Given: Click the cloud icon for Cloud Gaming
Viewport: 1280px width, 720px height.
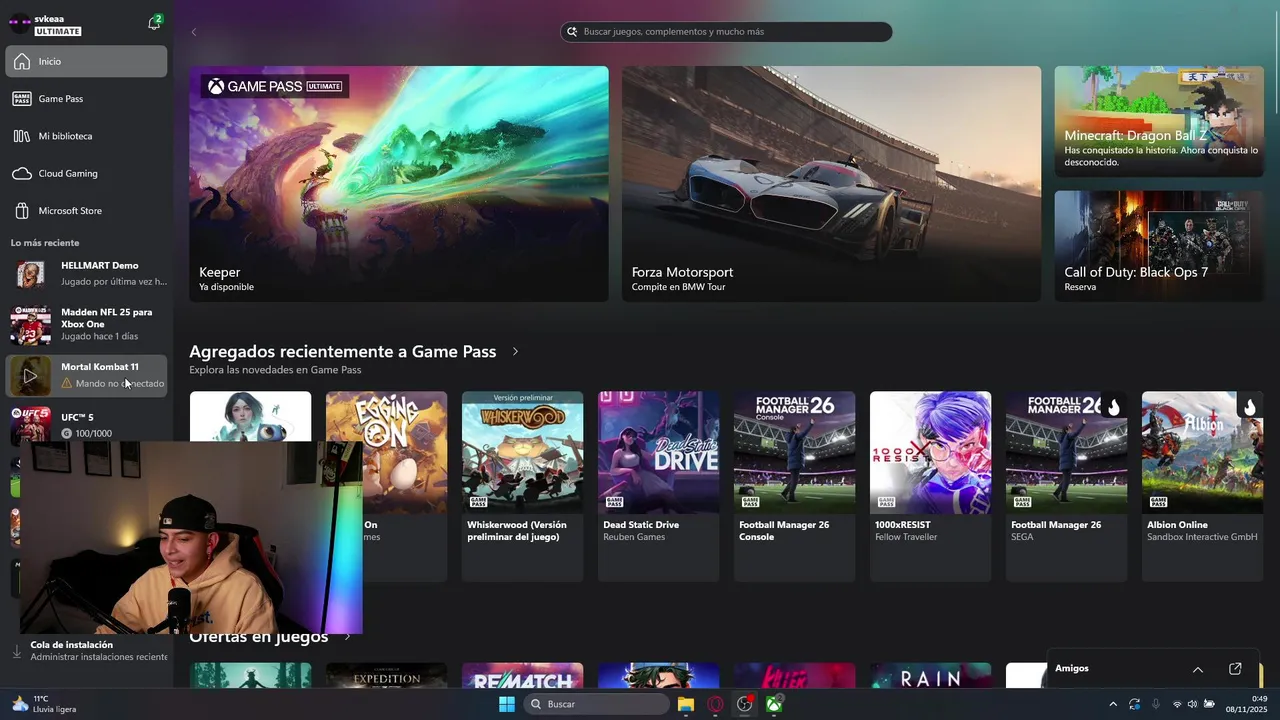Looking at the screenshot, I should point(22,174).
